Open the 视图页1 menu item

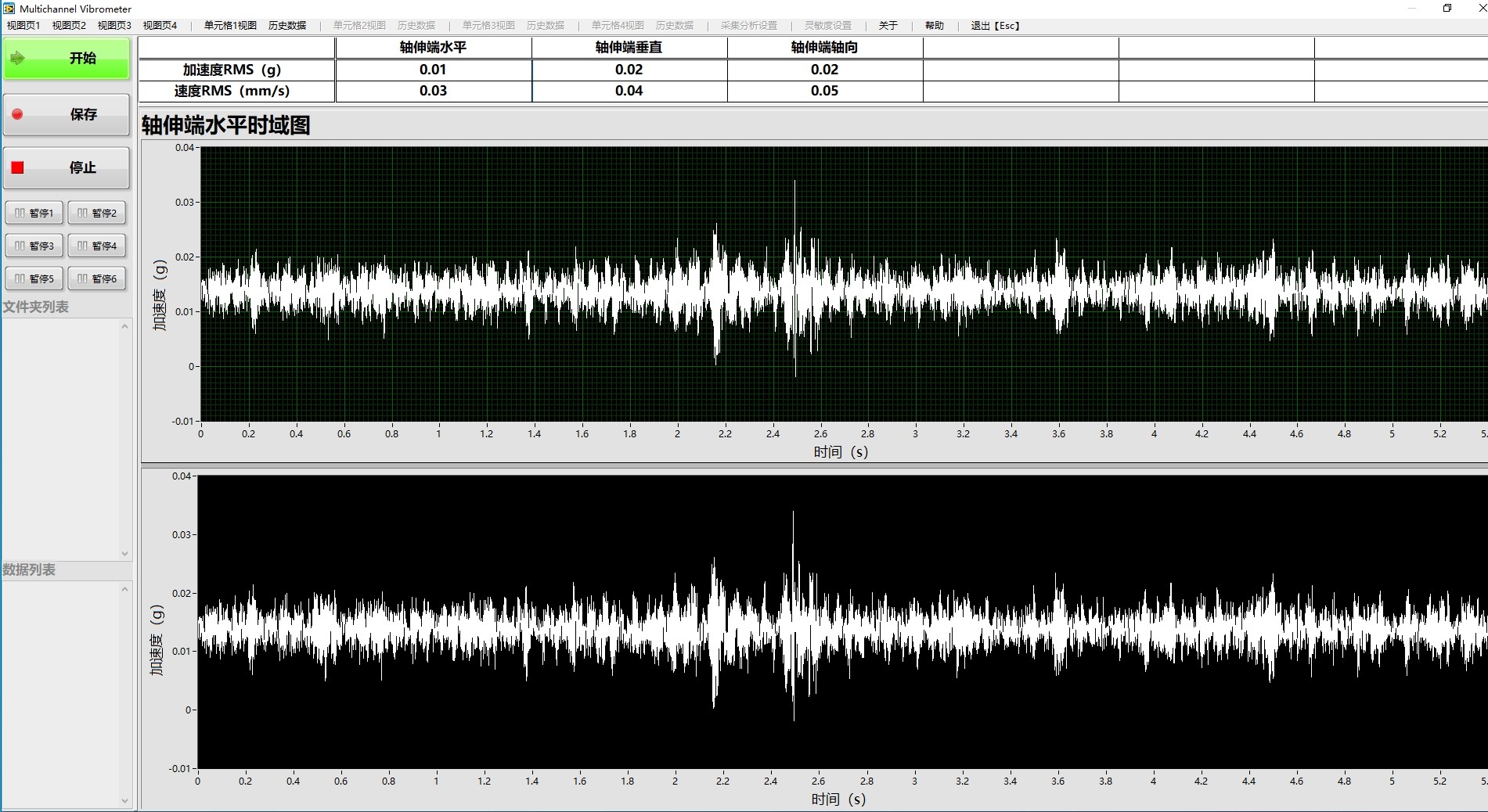(x=23, y=26)
